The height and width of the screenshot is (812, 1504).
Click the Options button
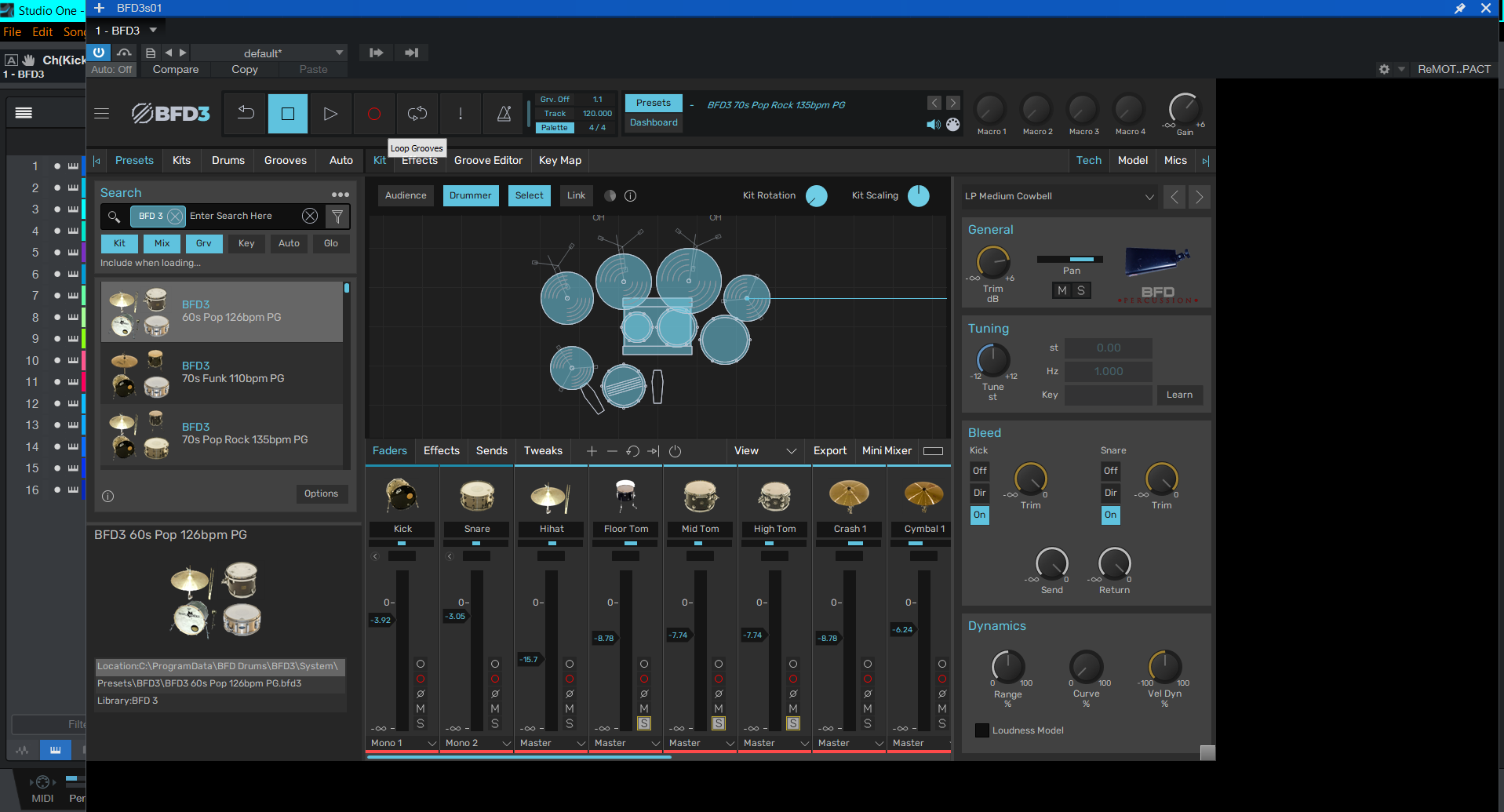[x=321, y=494]
